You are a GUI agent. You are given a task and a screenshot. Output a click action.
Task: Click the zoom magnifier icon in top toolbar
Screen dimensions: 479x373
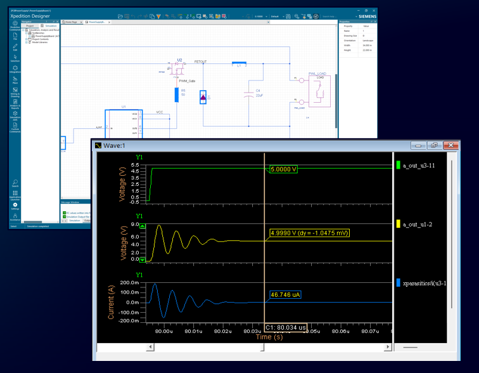[296, 16]
